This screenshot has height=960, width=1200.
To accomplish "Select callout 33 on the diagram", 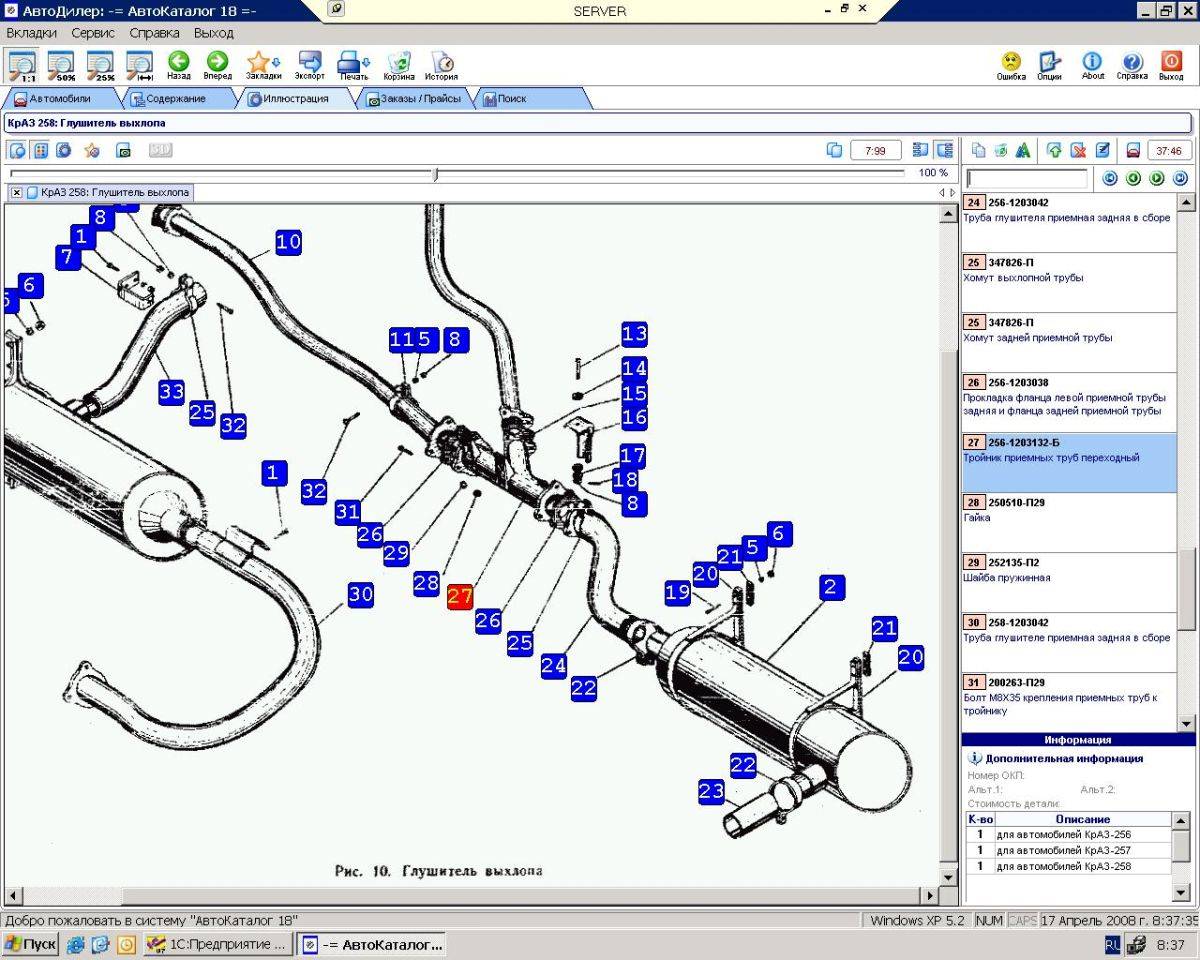I will click(171, 392).
